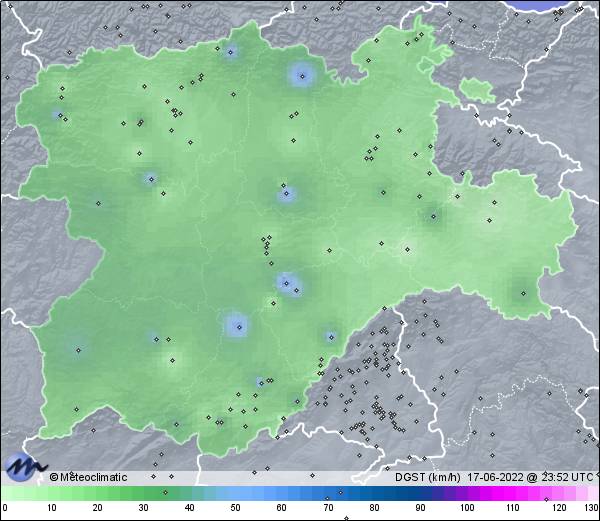Click the scale label 70

328,508
